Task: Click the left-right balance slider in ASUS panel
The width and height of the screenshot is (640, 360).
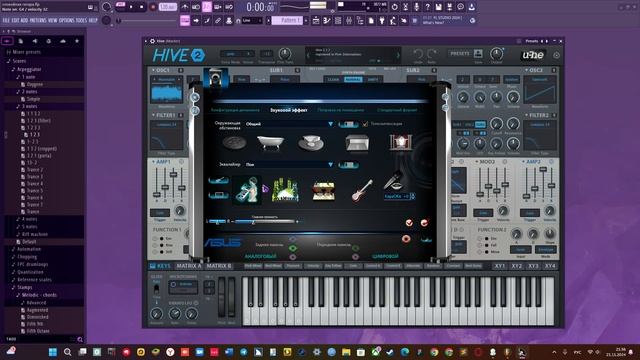Action: pos(218,222)
